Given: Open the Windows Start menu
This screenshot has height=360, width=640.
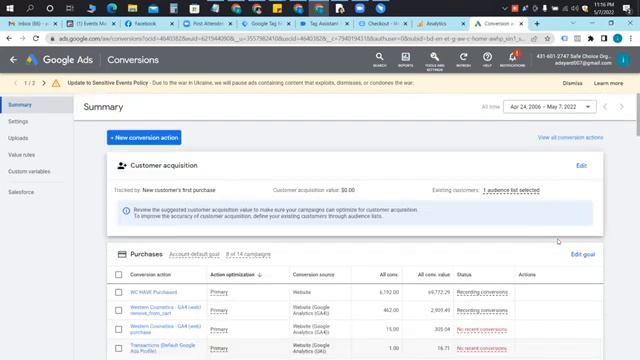Looking at the screenshot, I should pos(10,8).
